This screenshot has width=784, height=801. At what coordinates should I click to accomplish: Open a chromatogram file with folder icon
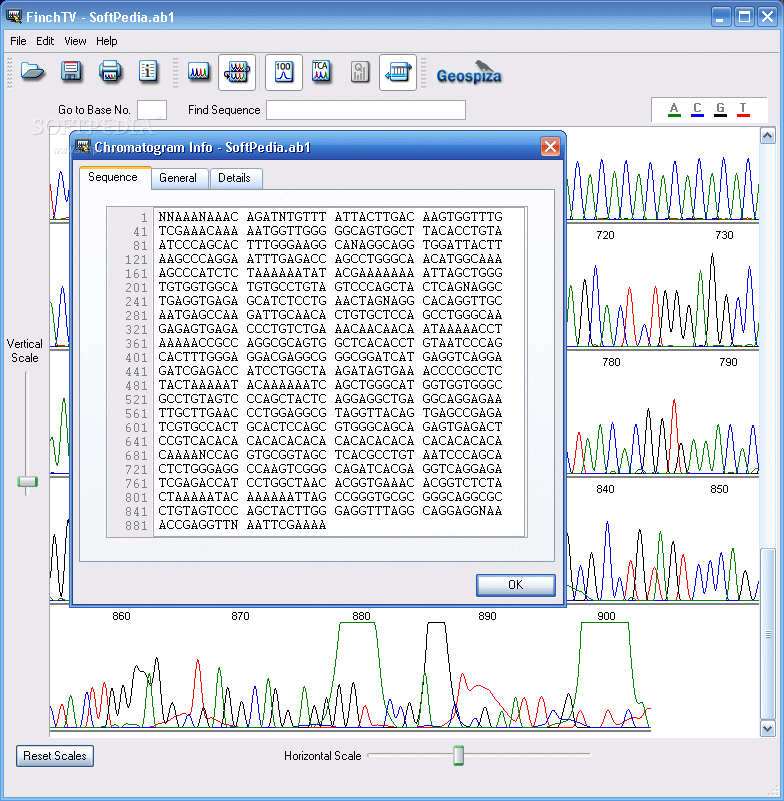(x=33, y=72)
